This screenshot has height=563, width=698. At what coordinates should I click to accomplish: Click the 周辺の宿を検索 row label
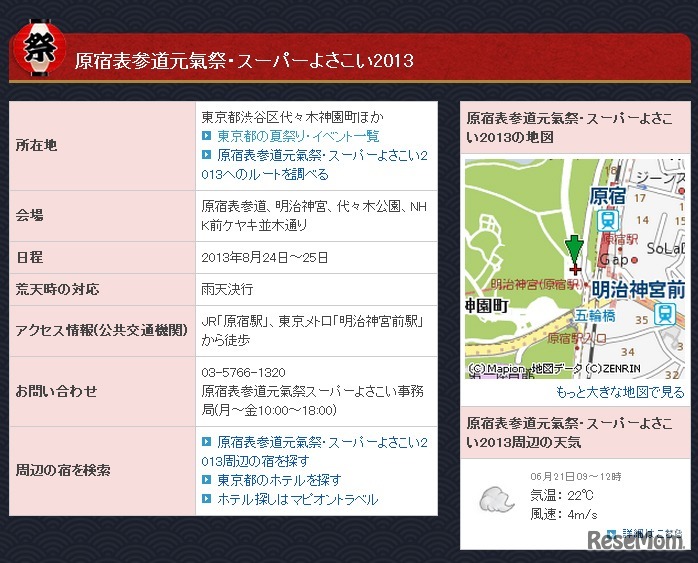click(x=63, y=470)
